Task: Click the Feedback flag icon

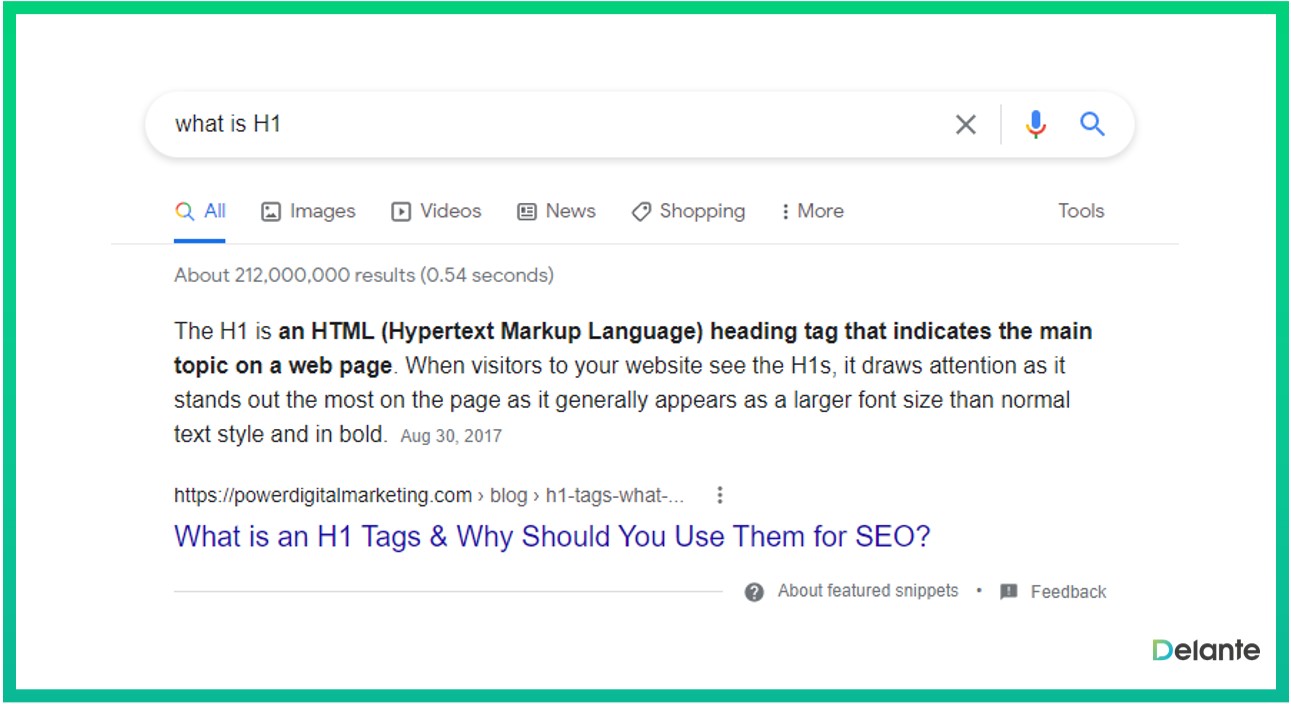Action: [x=1009, y=592]
